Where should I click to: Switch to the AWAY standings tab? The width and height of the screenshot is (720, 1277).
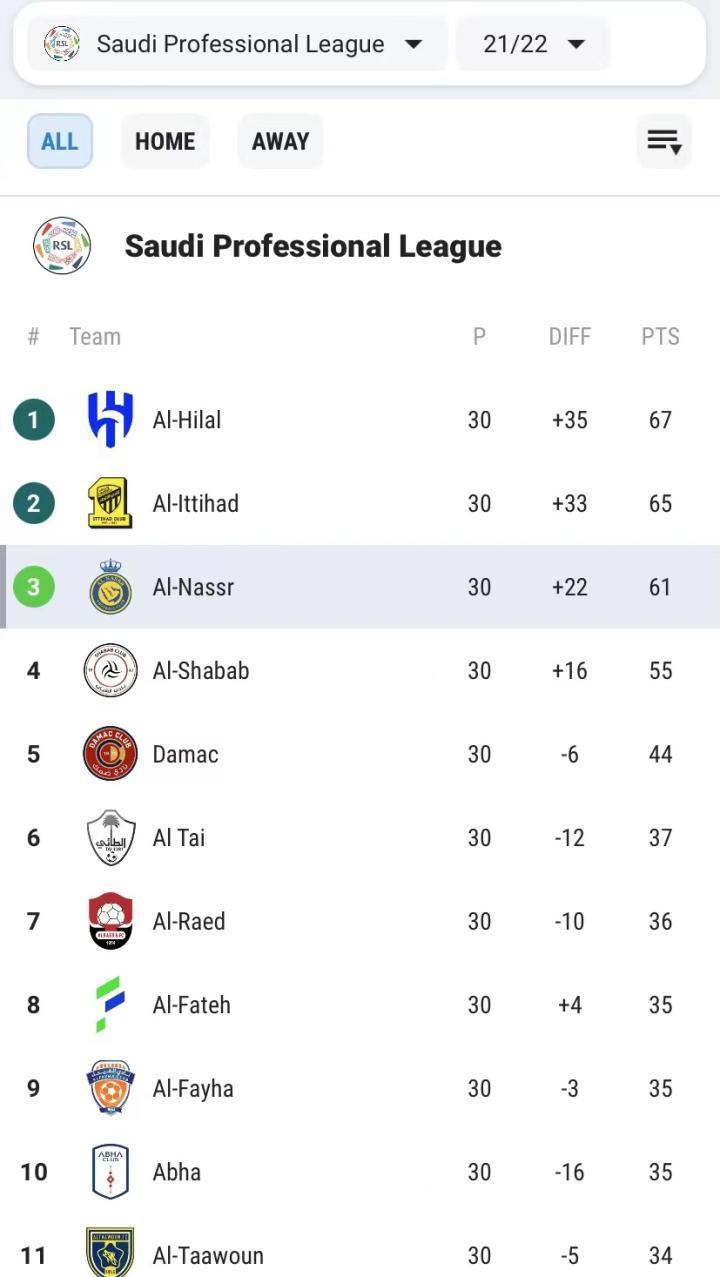[x=280, y=141]
